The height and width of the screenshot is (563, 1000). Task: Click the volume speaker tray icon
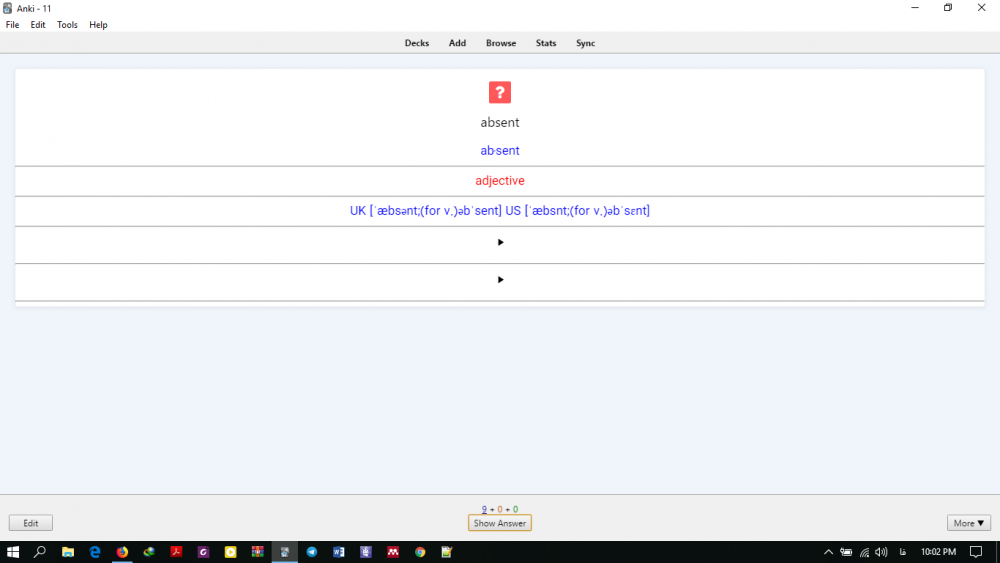(x=881, y=552)
